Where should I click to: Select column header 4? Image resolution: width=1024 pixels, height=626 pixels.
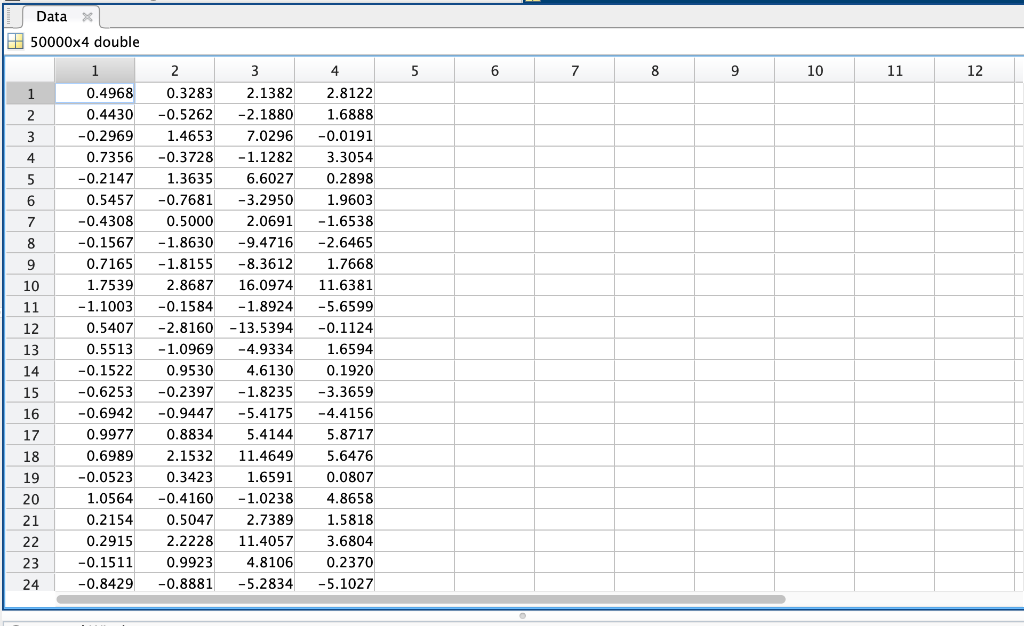pyautogui.click(x=335, y=70)
